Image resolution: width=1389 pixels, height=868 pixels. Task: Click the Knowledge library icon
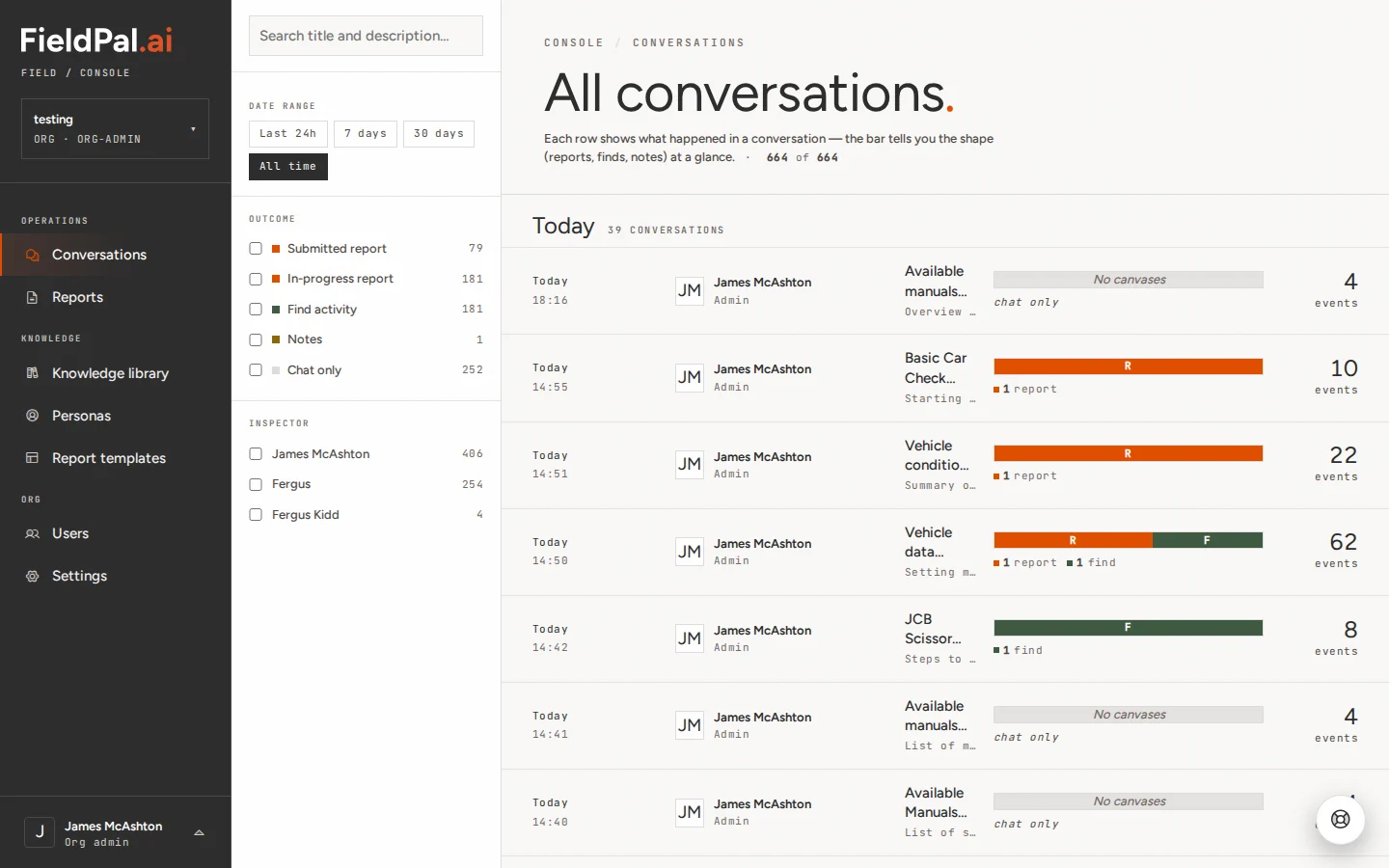[x=32, y=373]
